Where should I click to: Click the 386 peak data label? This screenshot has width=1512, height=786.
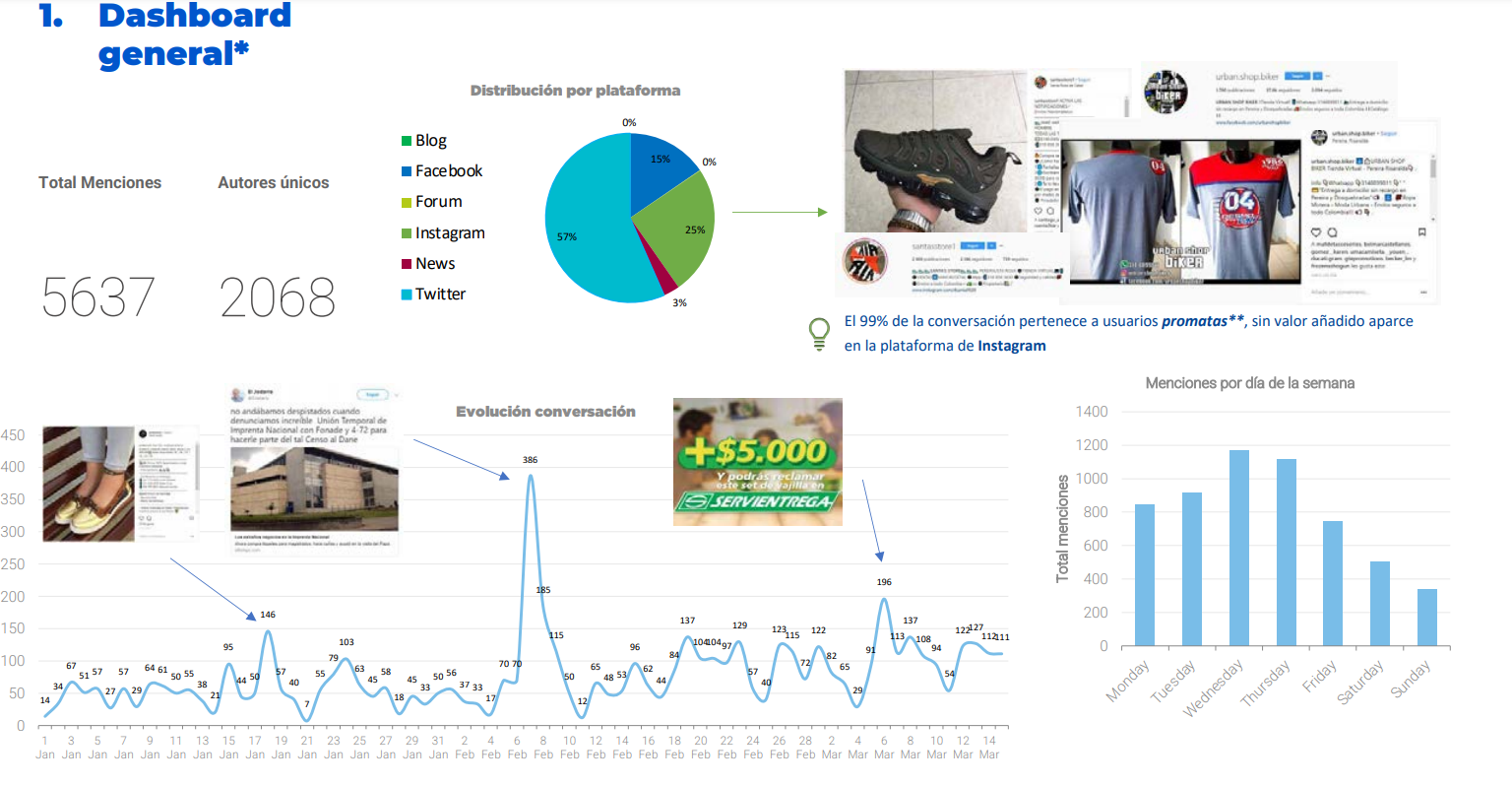pos(530,460)
